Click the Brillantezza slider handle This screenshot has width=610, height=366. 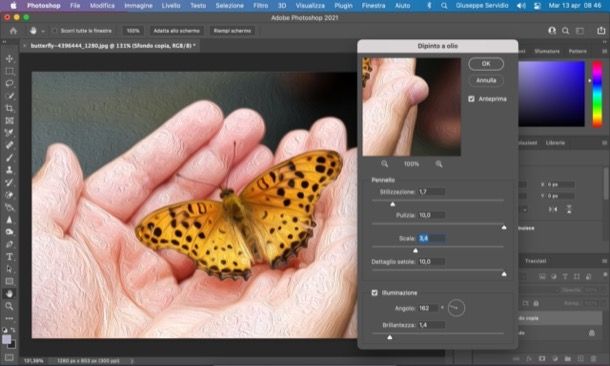(x=390, y=337)
